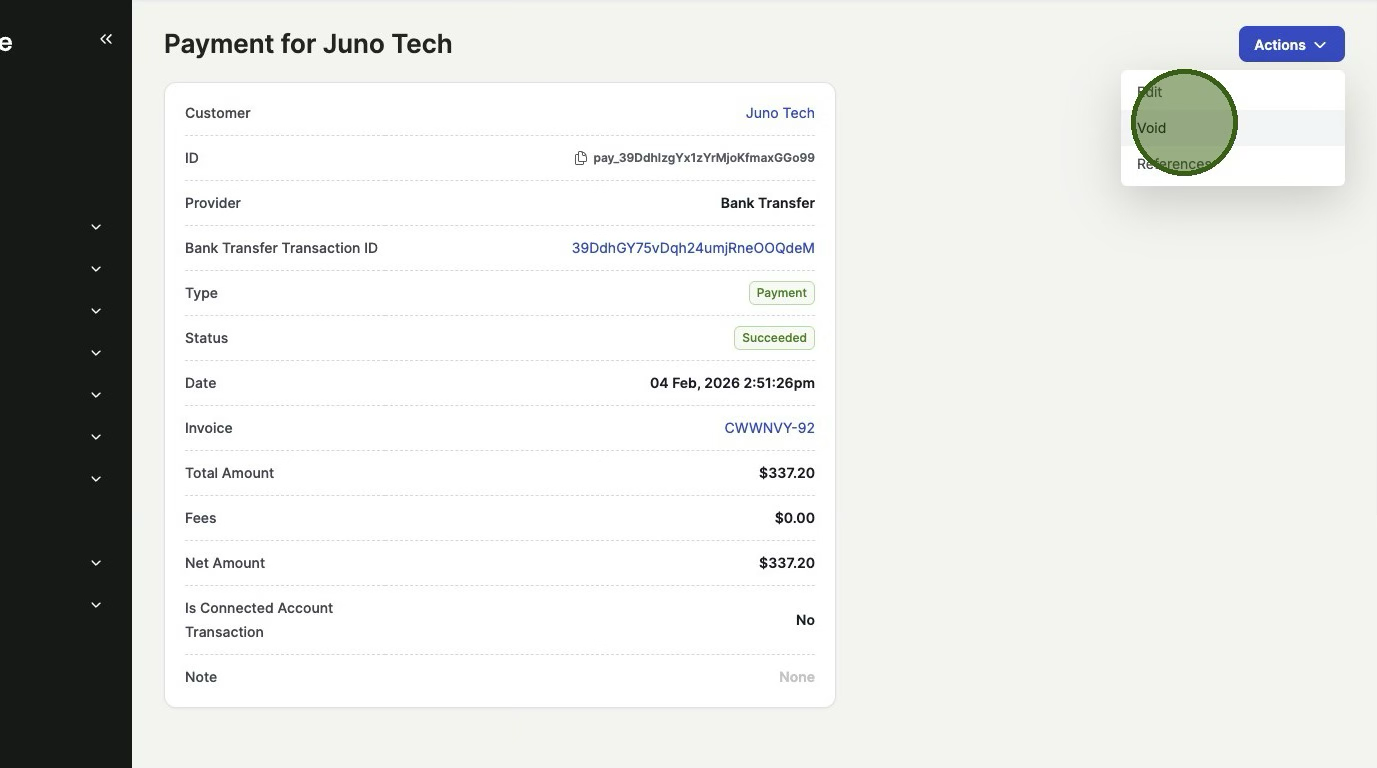Expand the second-to-last sidebar chevron
This screenshot has height=768, width=1377.
pyautogui.click(x=96, y=563)
